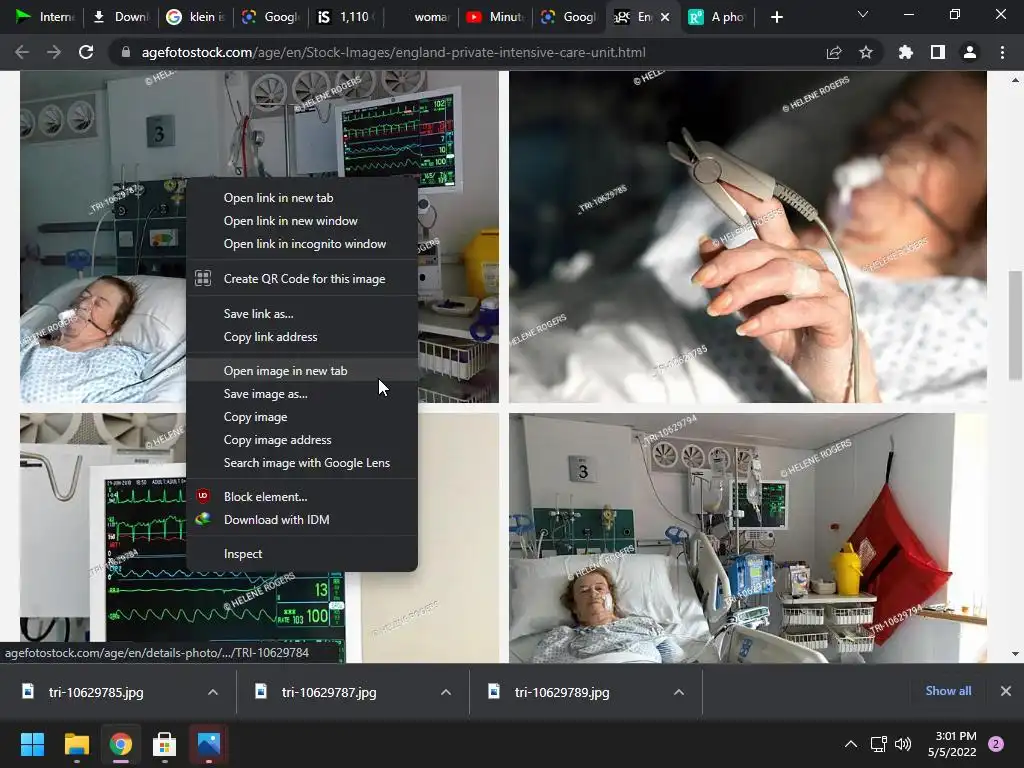
Task: Select Open link in incognito window
Action: (x=304, y=244)
